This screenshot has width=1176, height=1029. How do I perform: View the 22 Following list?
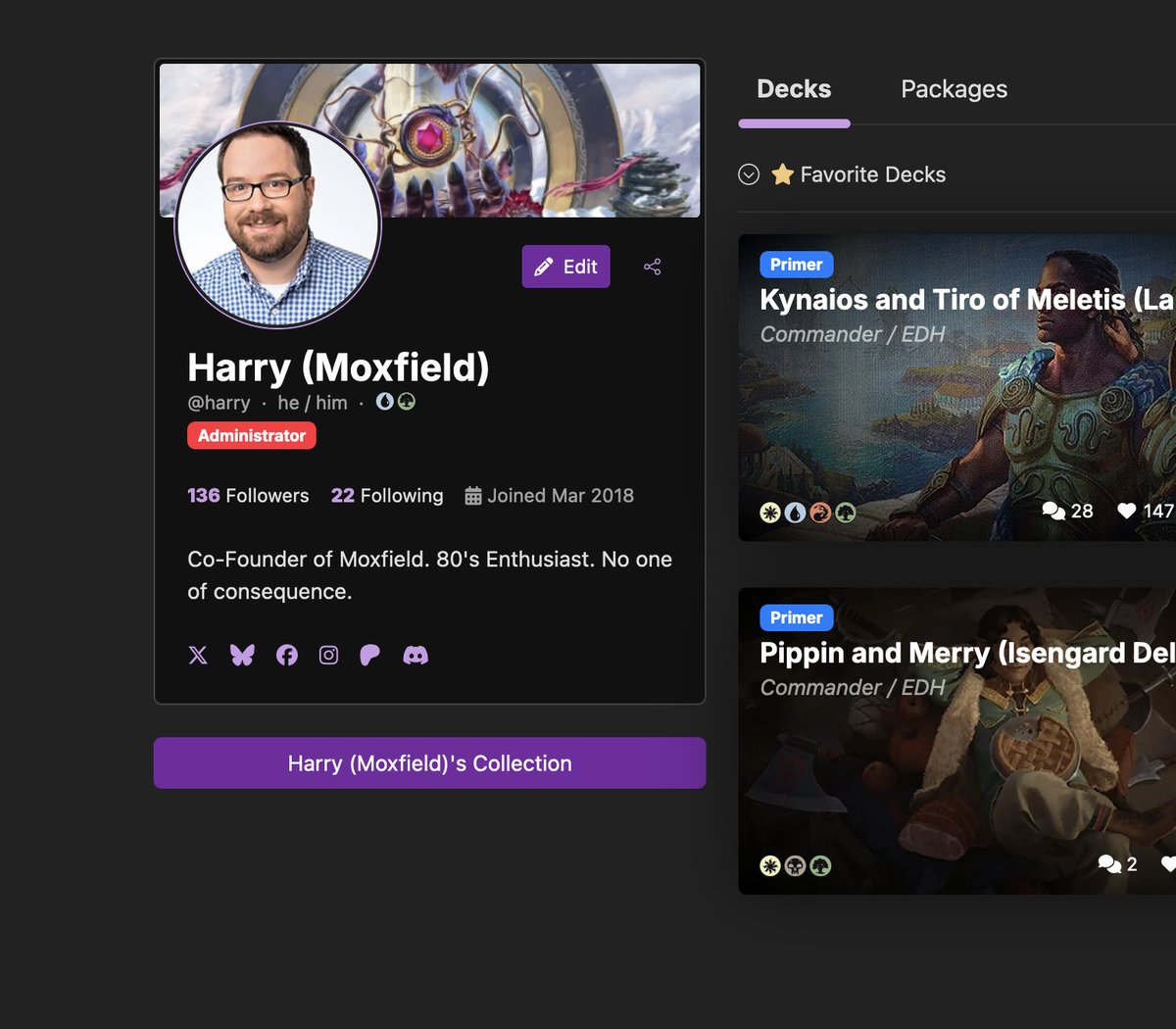pos(387,496)
